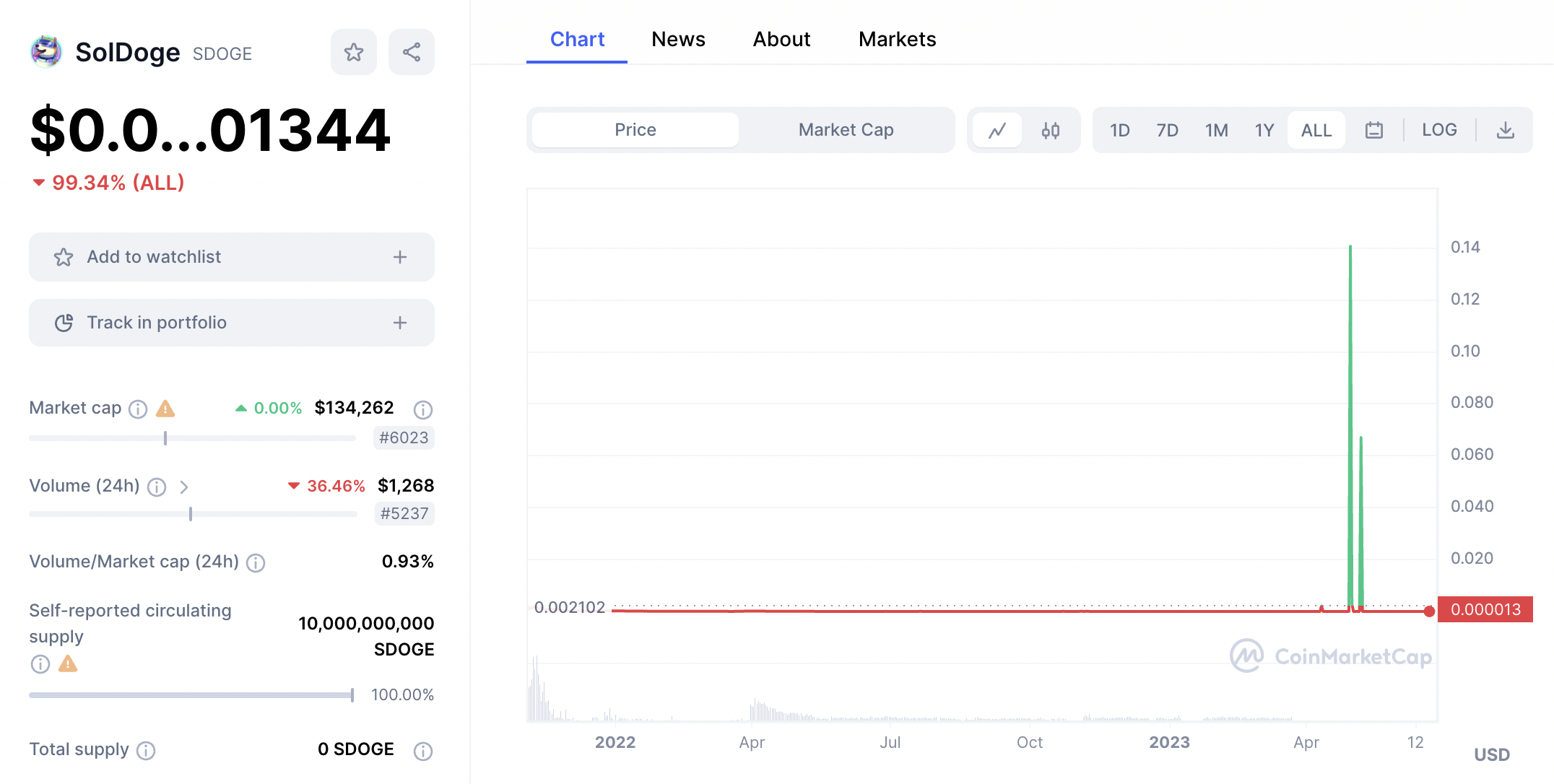Image resolution: width=1554 pixels, height=784 pixels.
Task: Select the 1D time range
Action: (x=1120, y=130)
